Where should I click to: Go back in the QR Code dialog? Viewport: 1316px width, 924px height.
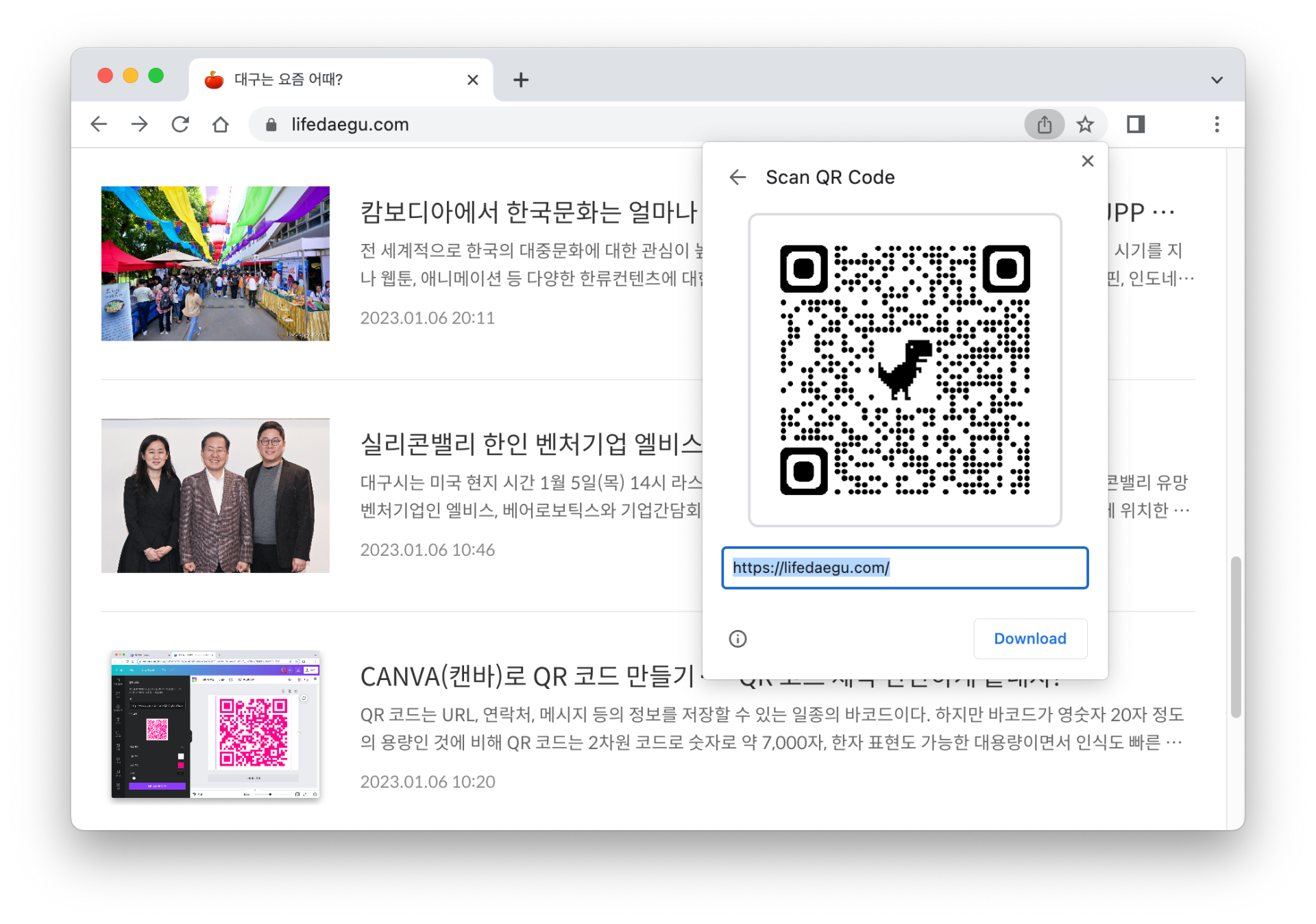tap(738, 177)
